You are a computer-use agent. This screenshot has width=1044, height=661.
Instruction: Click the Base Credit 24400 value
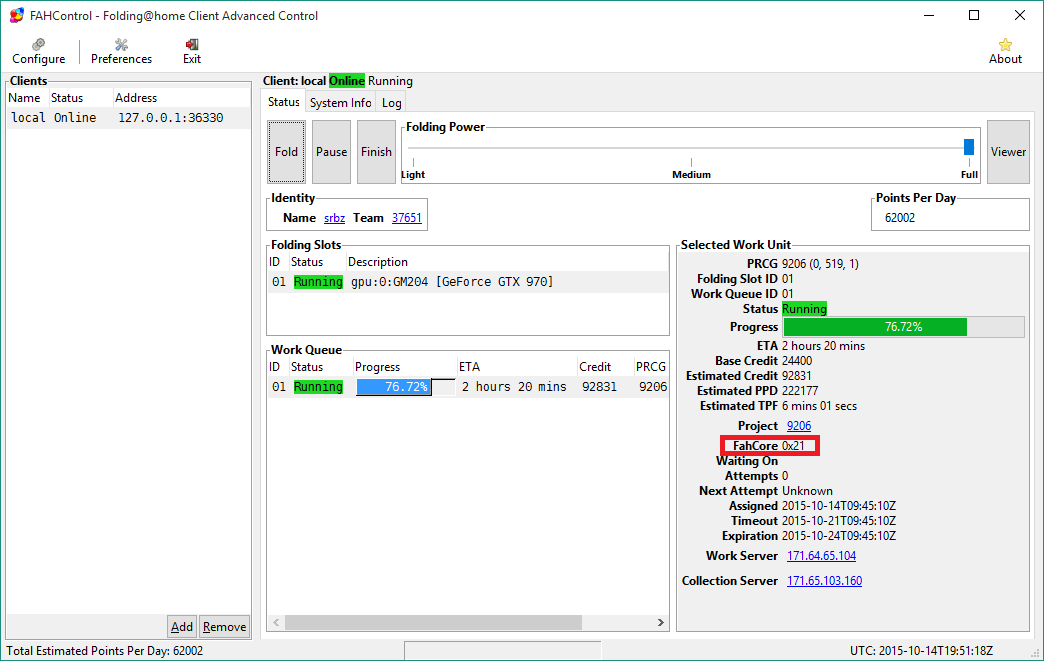[796, 361]
